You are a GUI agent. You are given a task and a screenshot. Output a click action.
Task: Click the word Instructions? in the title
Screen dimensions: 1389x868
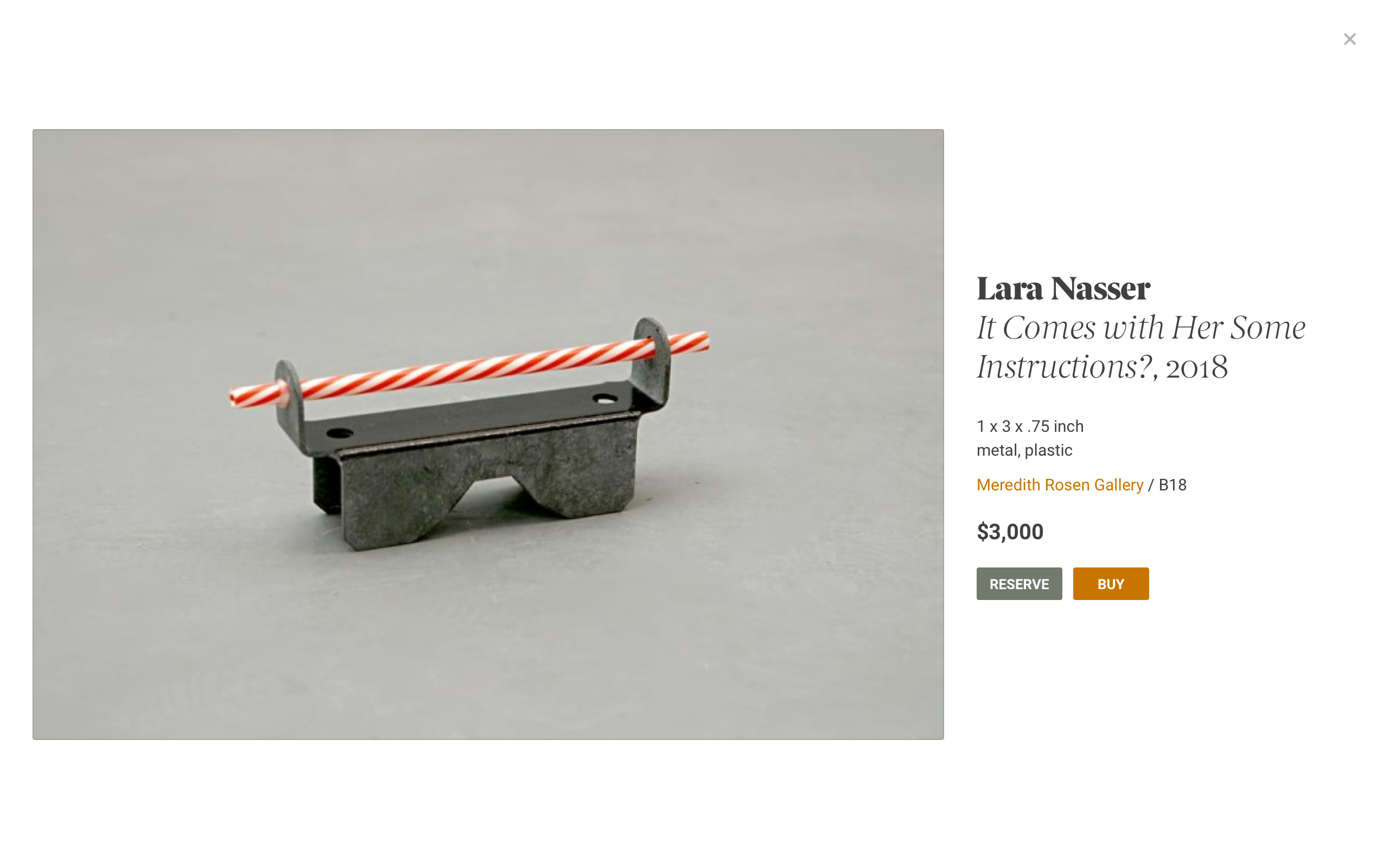[1064, 367]
